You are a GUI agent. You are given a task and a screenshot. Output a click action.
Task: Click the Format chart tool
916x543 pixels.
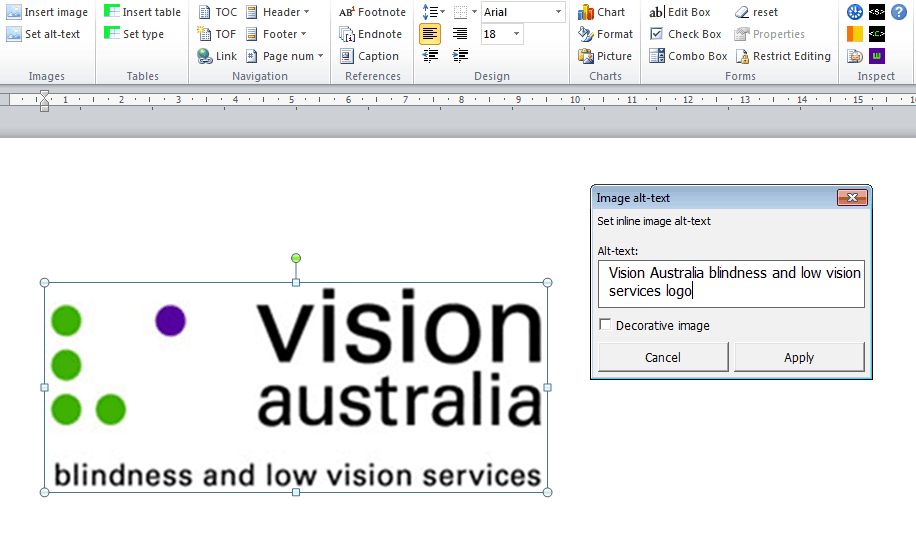click(x=605, y=34)
